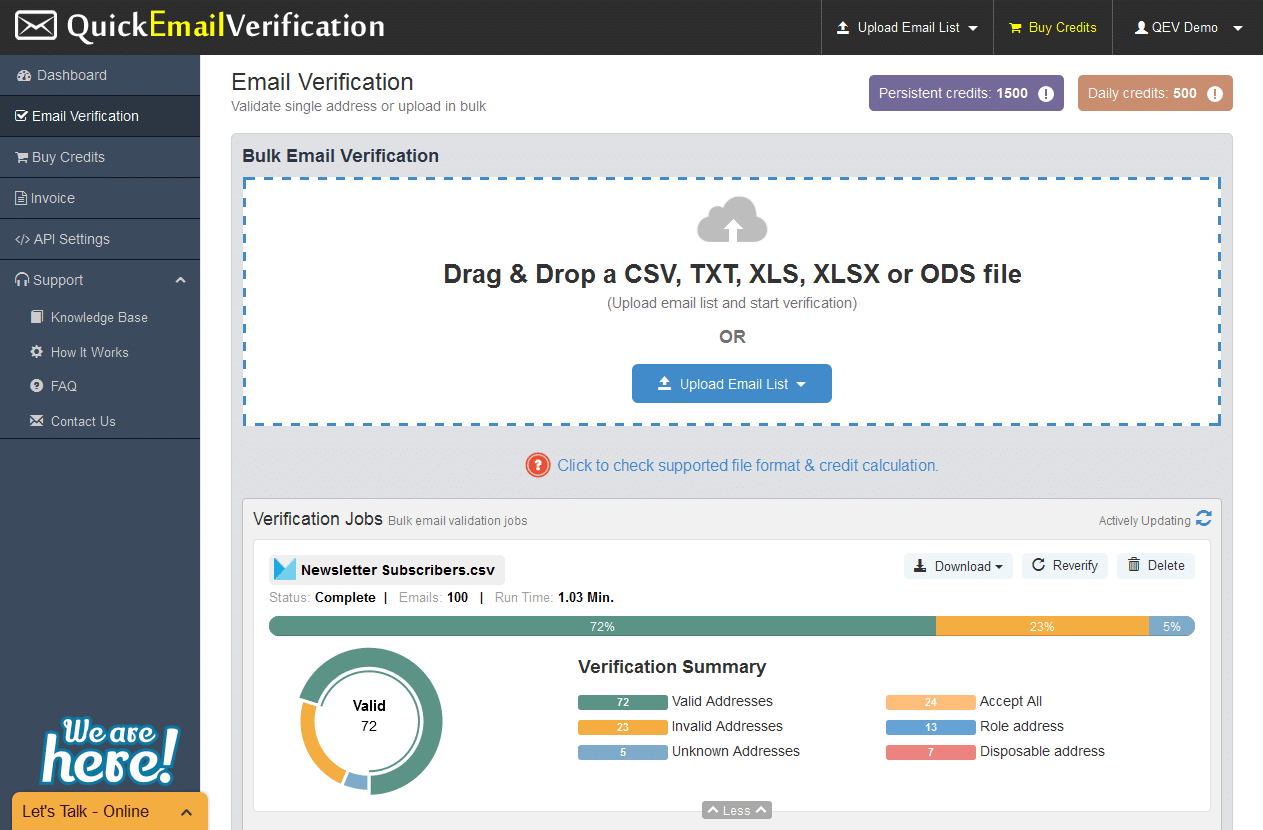Expand the Let's Talk - Online chat
The image size is (1263, 830).
109,811
